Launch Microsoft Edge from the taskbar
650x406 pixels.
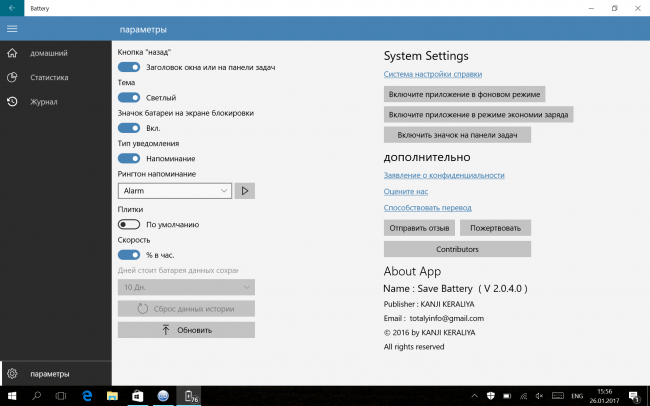[x=87, y=396]
